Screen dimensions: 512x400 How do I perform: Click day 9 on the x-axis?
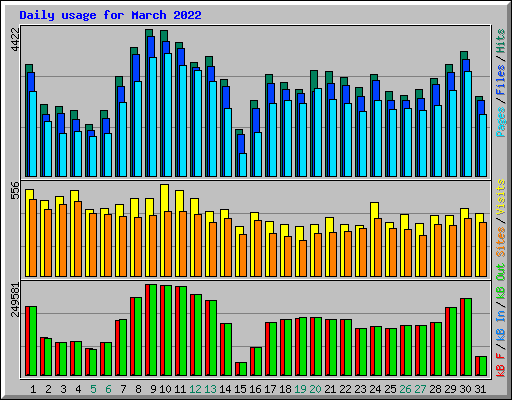[x=153, y=389]
